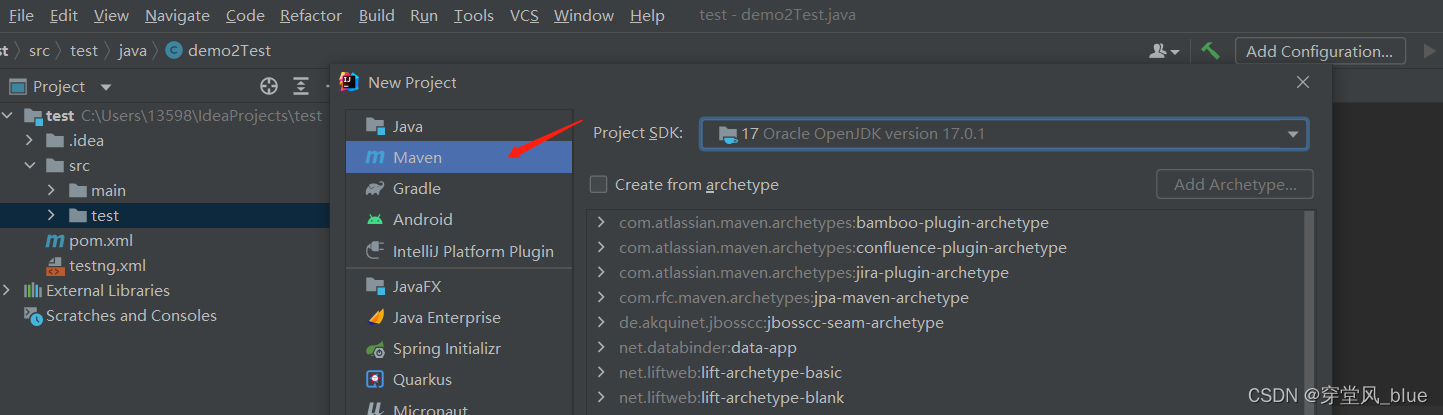Open the Navigate menu

pyautogui.click(x=177, y=15)
